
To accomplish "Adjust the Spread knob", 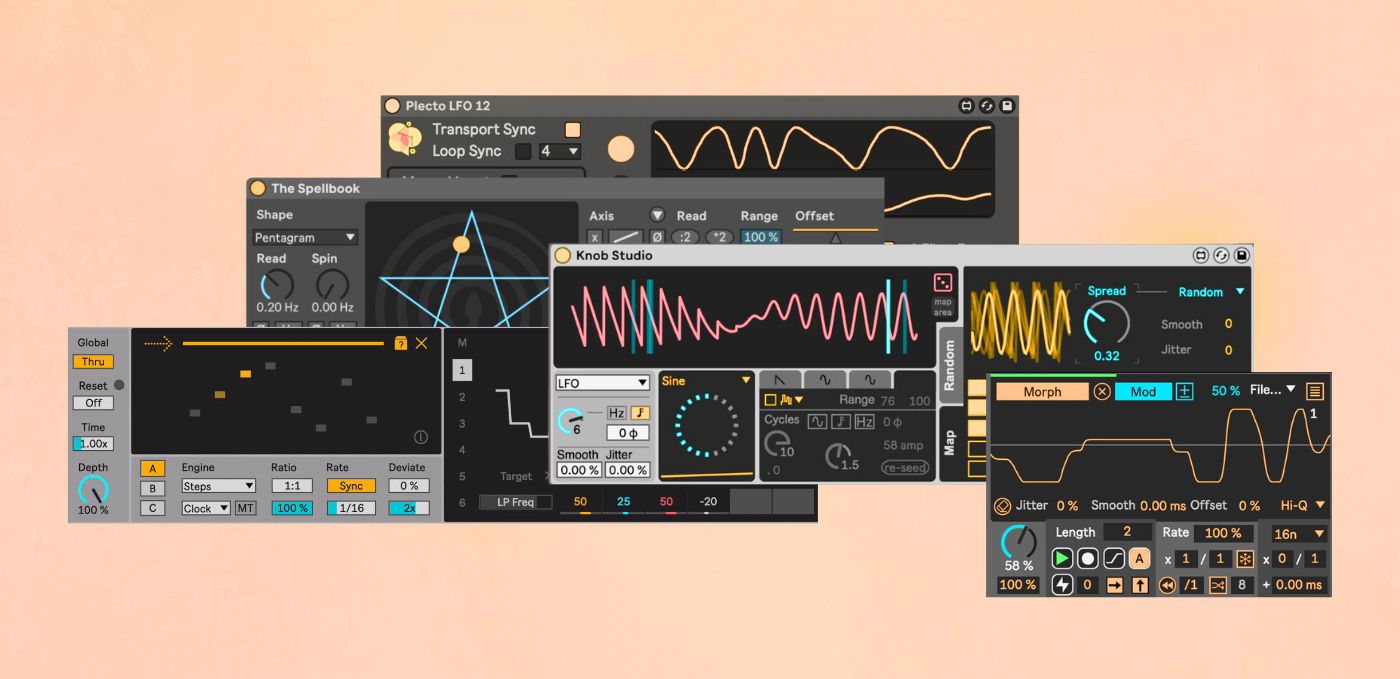I will (x=1106, y=324).
